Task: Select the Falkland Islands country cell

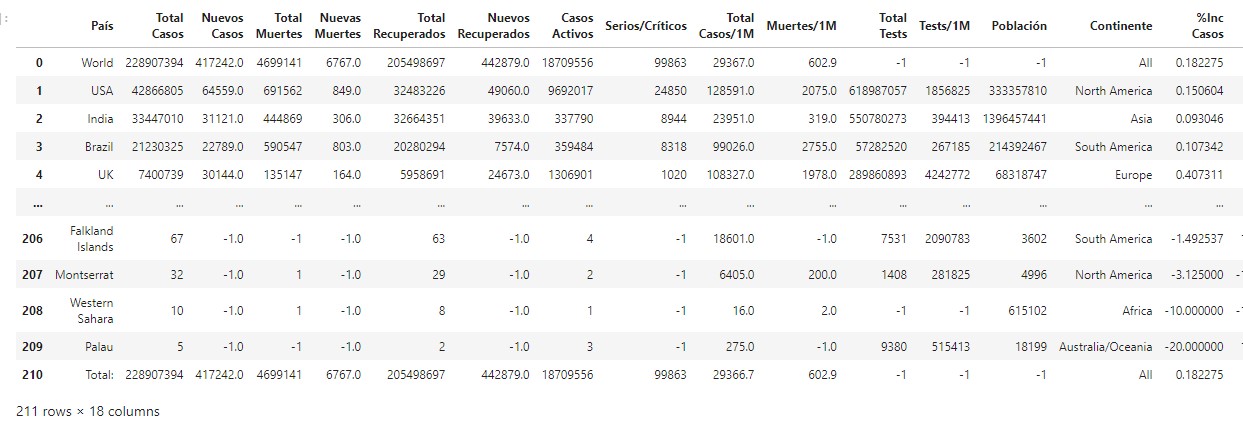Action: click(91, 239)
